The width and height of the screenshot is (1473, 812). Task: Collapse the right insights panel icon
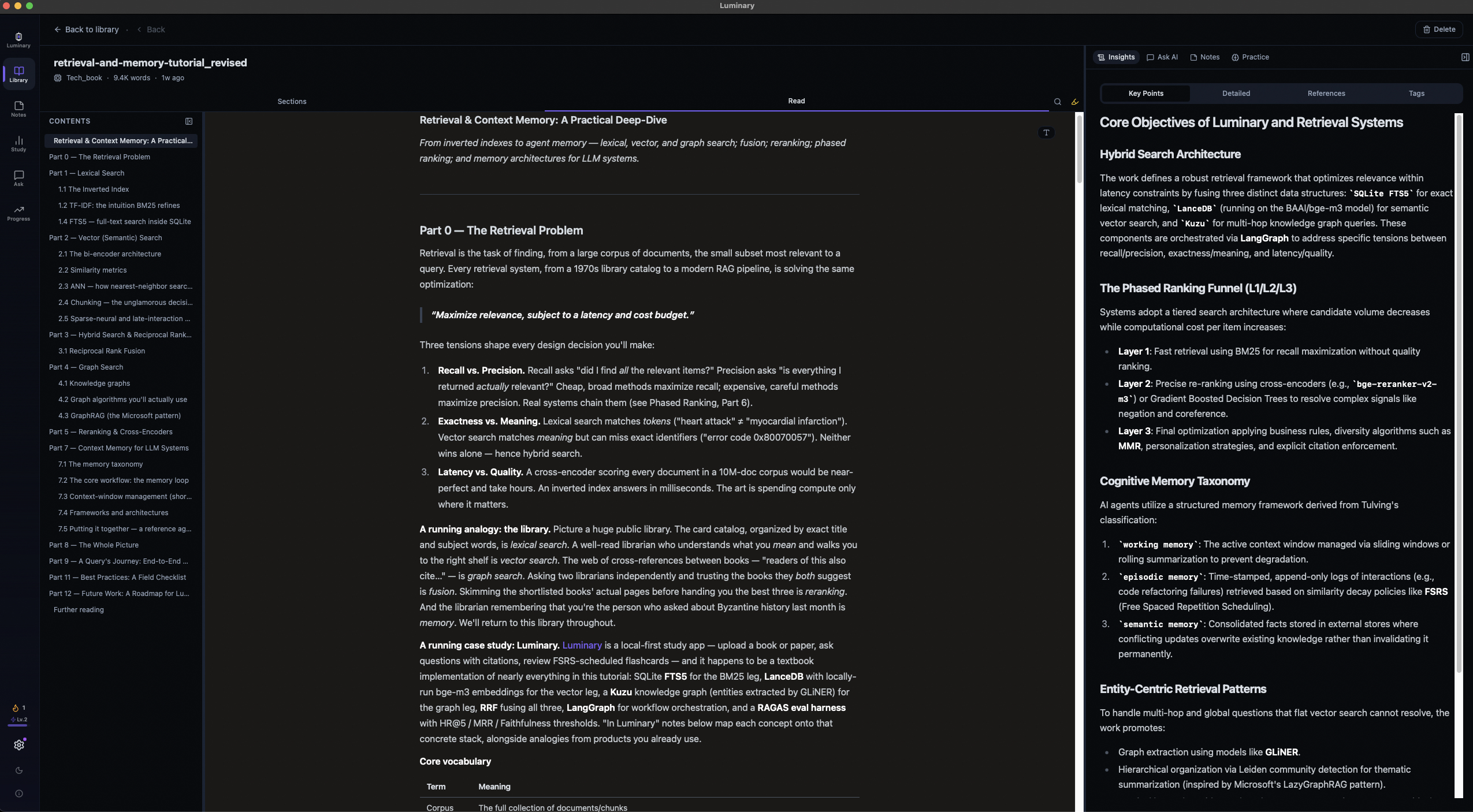click(1465, 57)
